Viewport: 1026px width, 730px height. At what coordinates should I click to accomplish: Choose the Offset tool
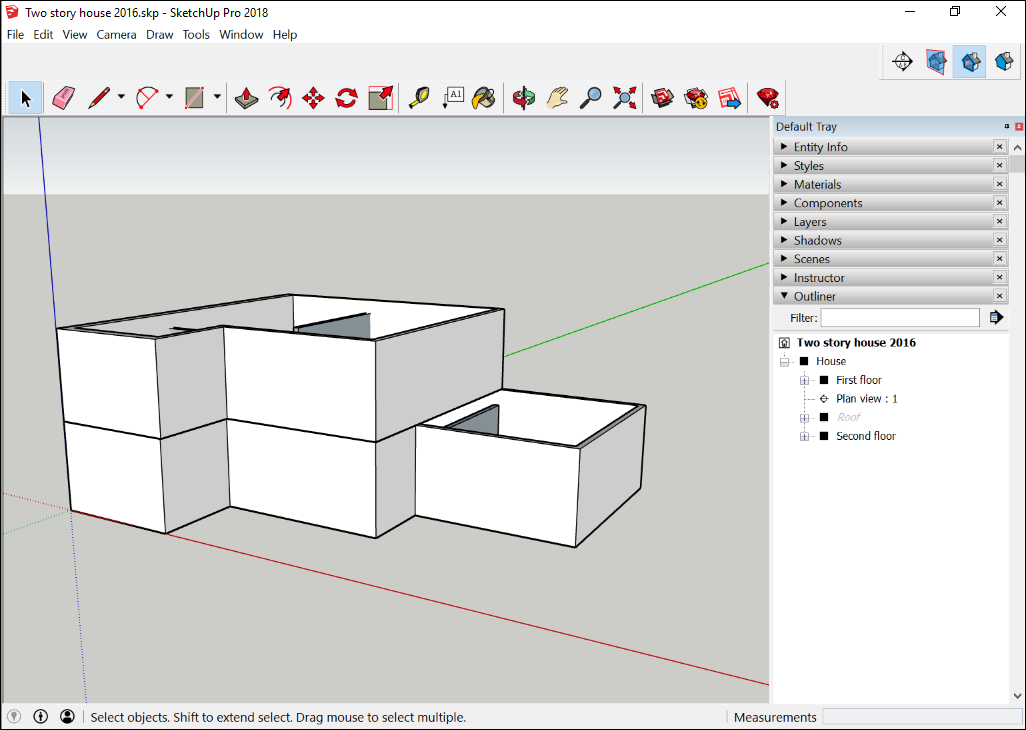280,98
